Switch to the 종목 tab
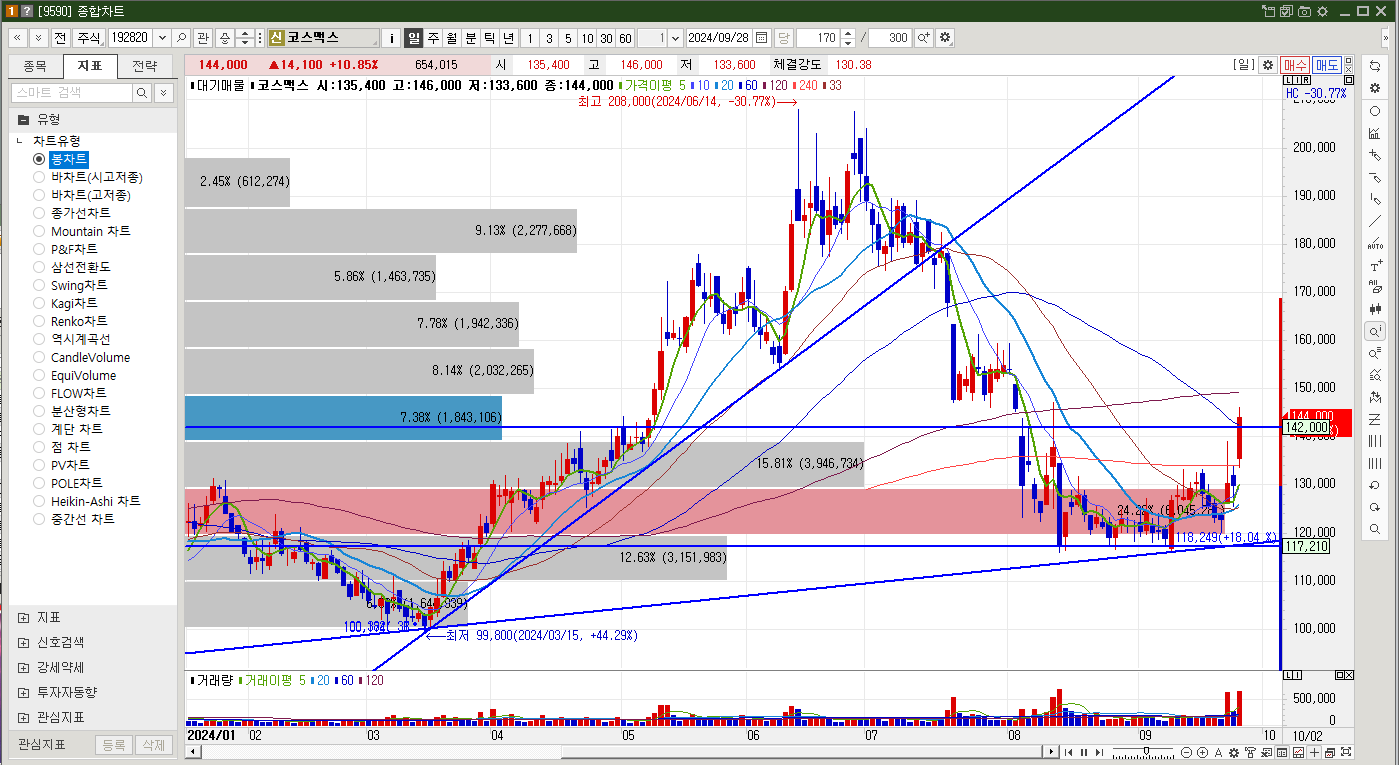Viewport: 1399px width, 765px height. coord(35,67)
